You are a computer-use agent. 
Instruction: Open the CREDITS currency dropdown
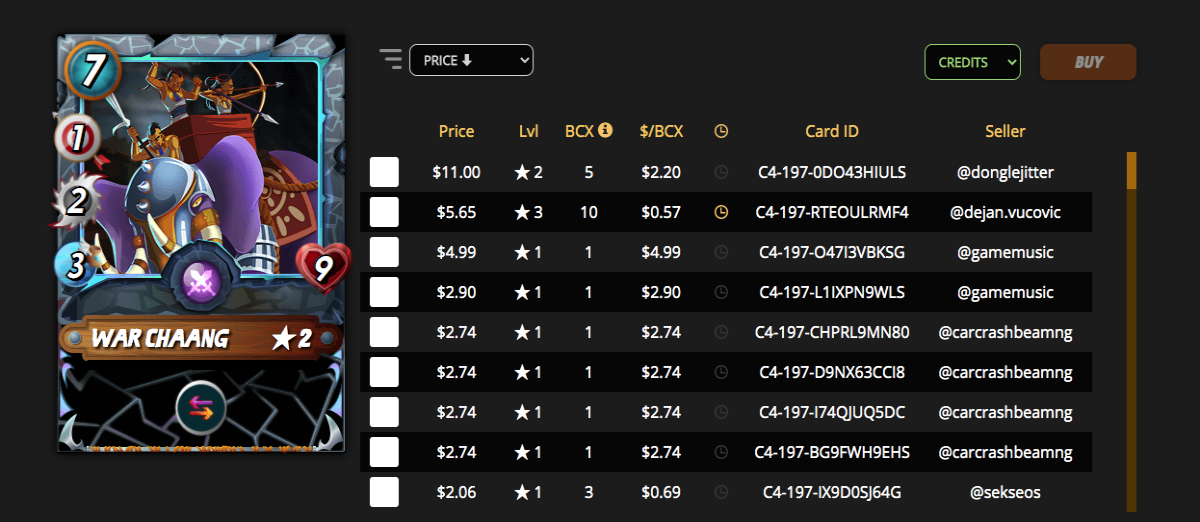(x=973, y=62)
